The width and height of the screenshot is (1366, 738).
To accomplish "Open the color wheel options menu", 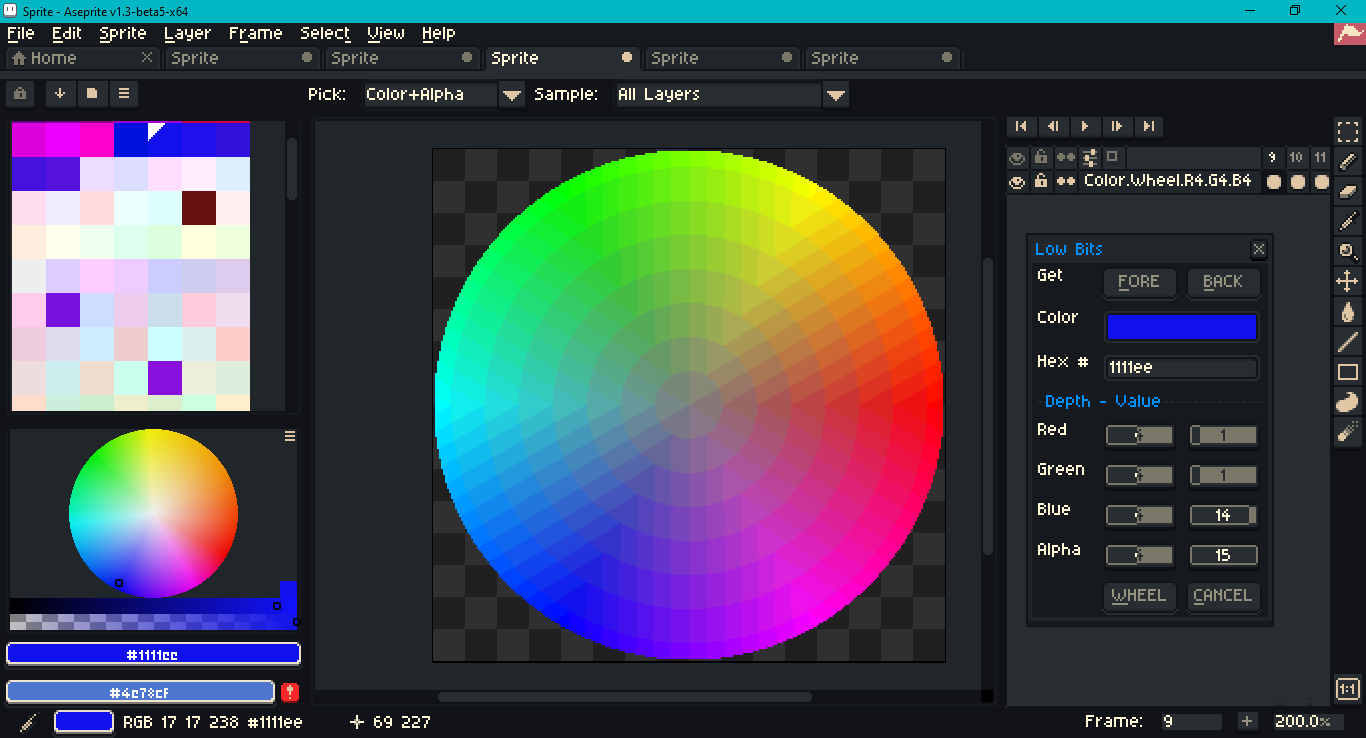I will click(290, 435).
